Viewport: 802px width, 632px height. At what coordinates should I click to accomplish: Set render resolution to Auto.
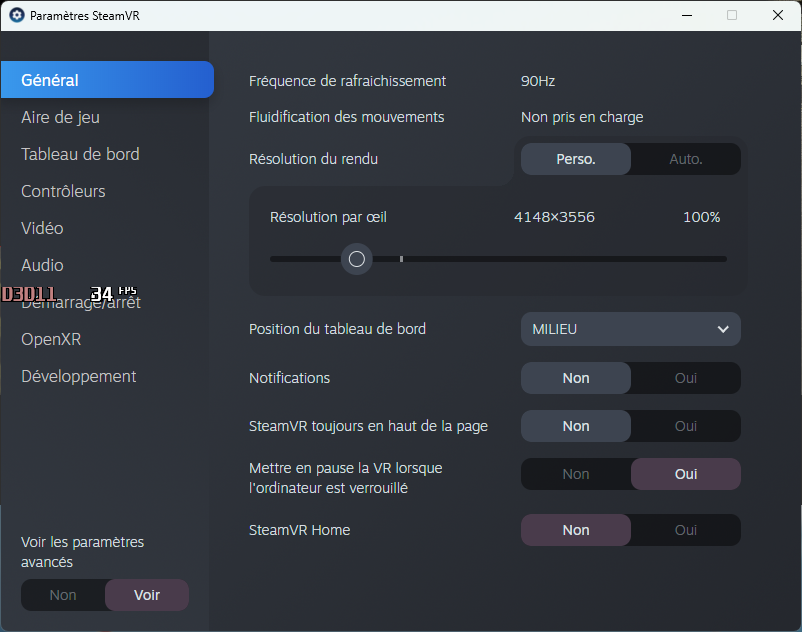click(x=686, y=159)
